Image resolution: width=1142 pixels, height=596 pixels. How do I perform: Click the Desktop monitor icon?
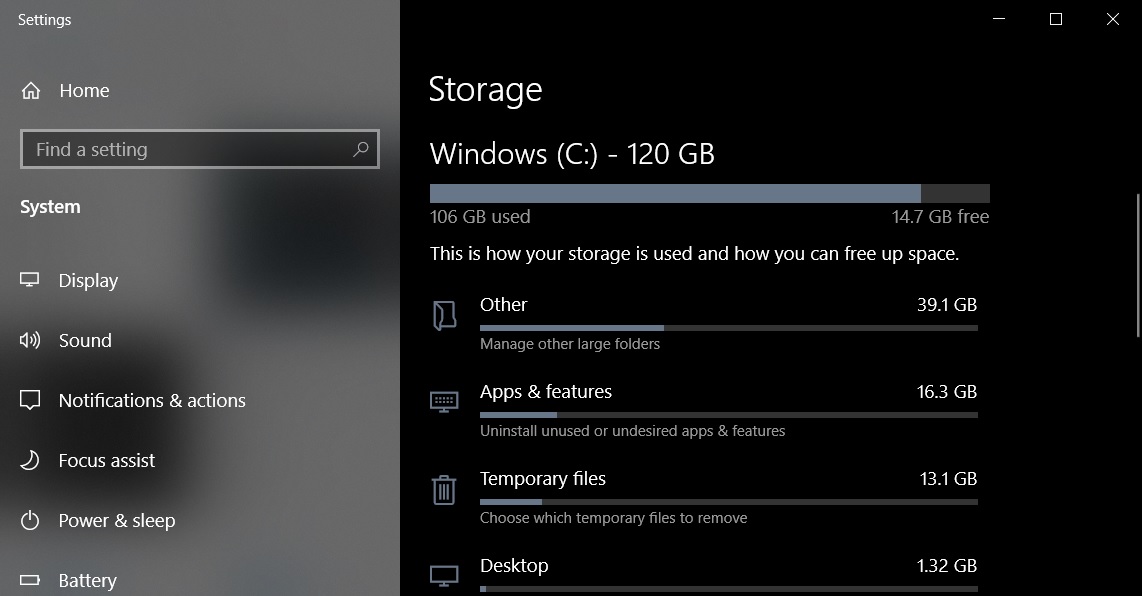pos(444,575)
